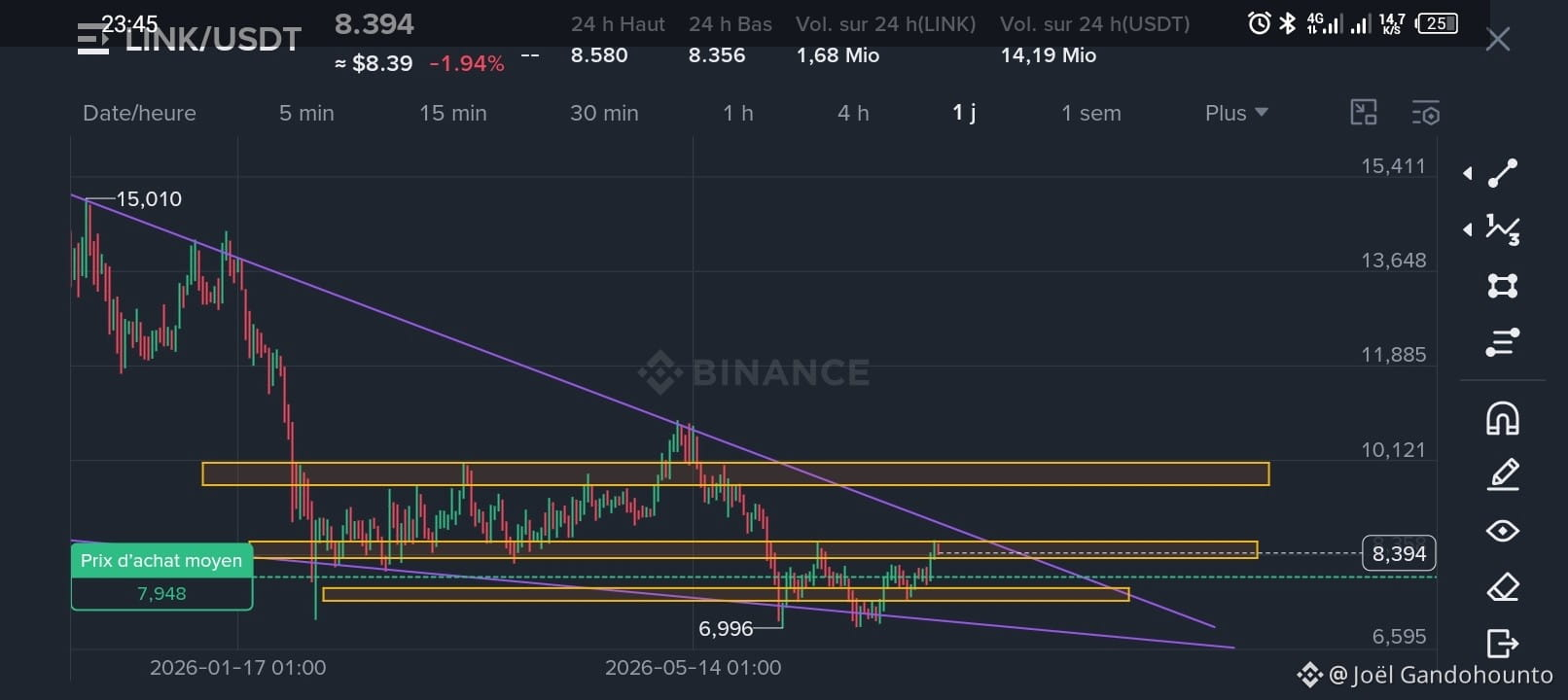Switch to the 30 min timeframe
This screenshot has width=1568, height=700.
(604, 113)
